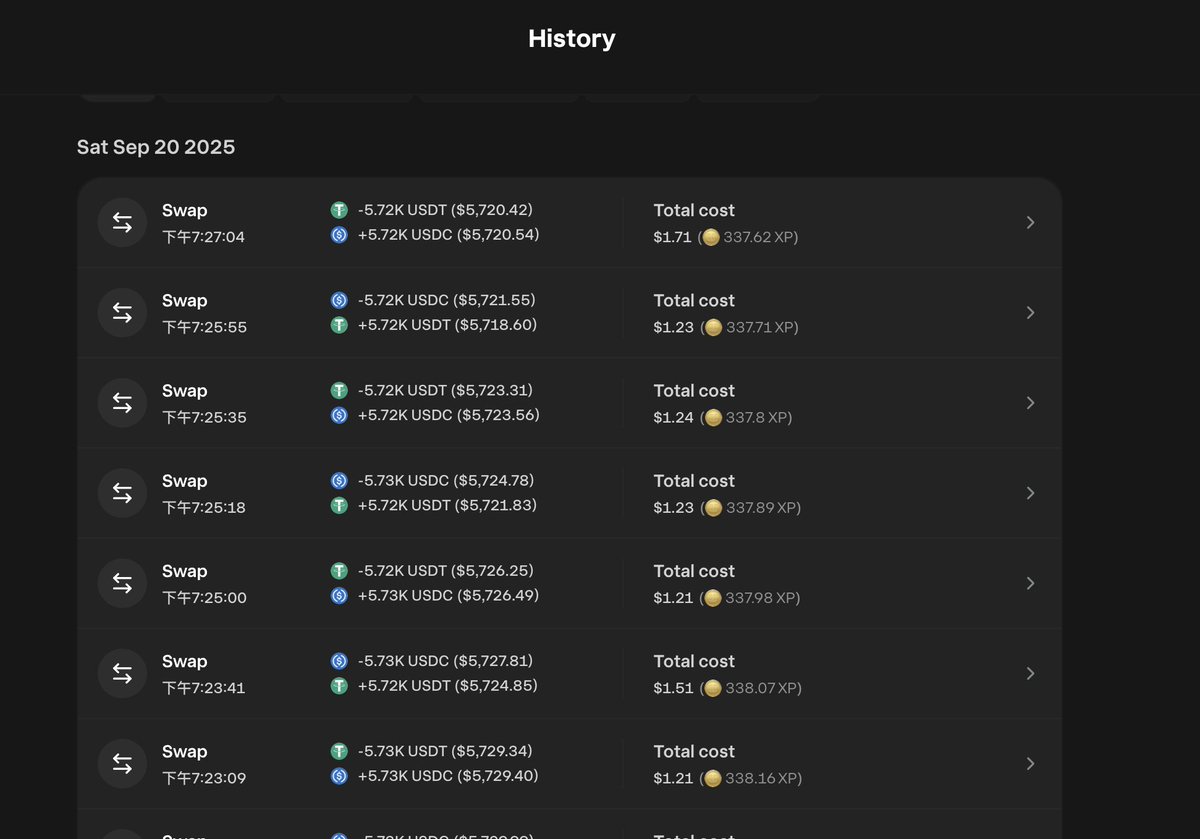
Task: Click the History page title
Action: pos(572,39)
